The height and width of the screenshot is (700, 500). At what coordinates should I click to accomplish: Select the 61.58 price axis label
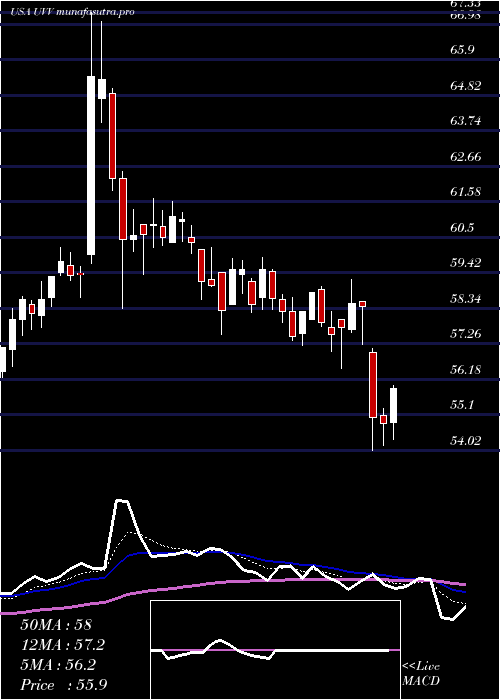tap(466, 192)
